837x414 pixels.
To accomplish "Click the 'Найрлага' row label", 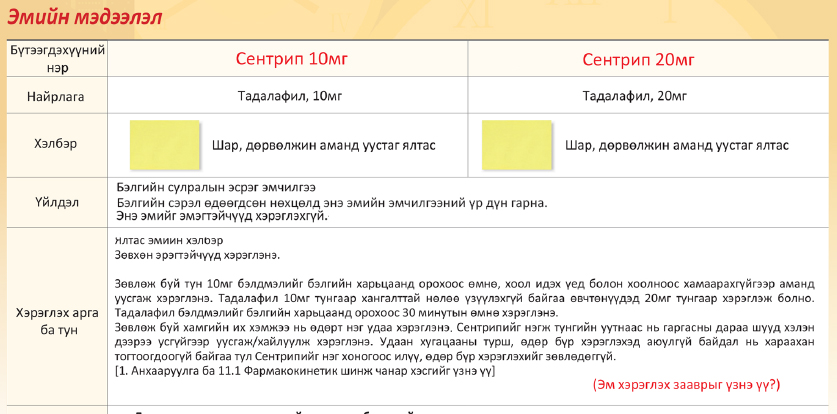I will point(56,96).
